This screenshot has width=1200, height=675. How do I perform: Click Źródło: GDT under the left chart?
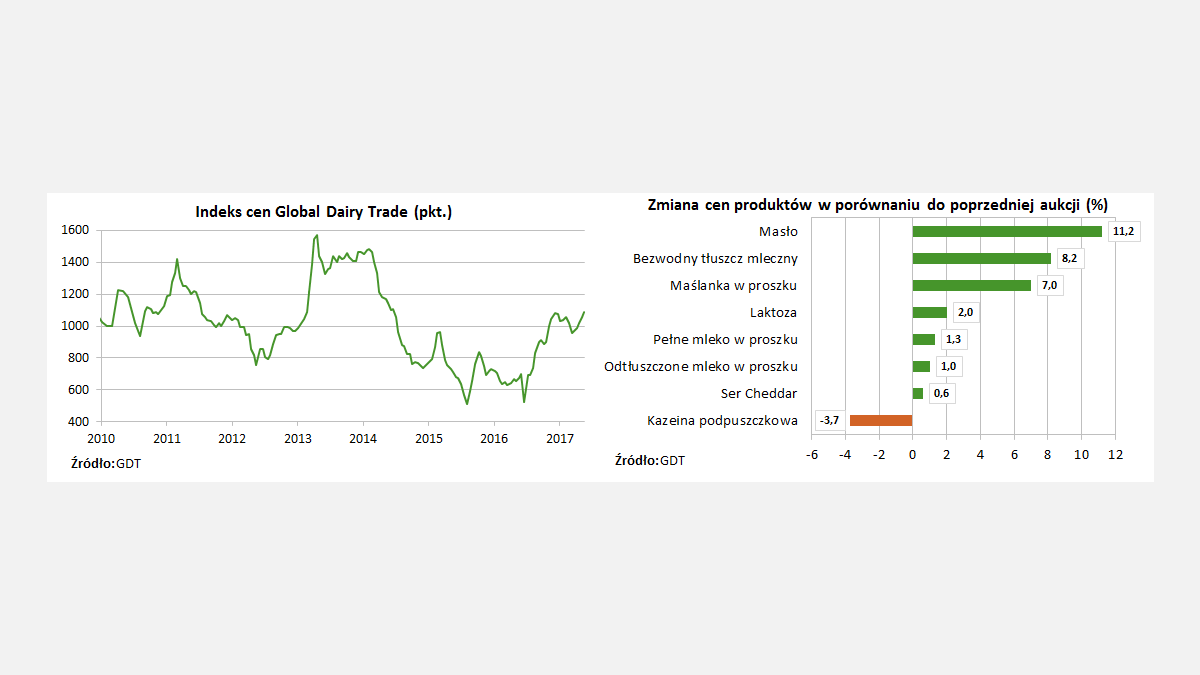coord(105,463)
